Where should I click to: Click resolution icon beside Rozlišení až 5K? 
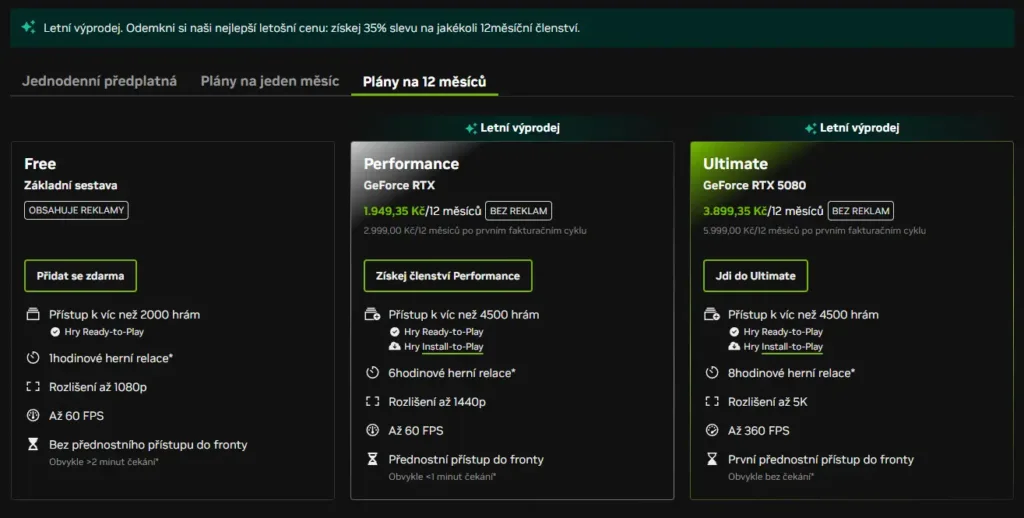712,402
